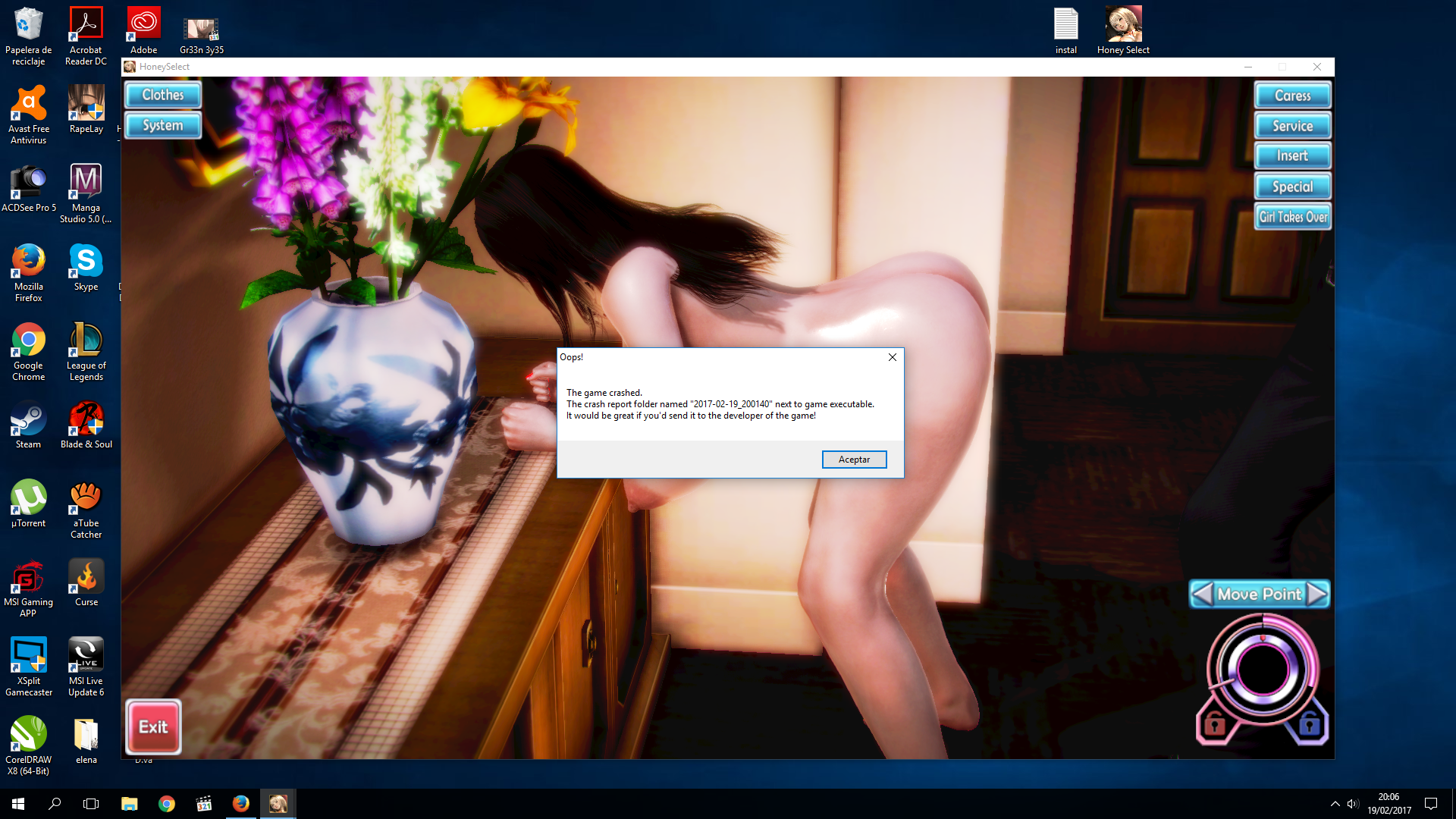
Task: Close the Oops! crash dialog
Action: point(893,357)
